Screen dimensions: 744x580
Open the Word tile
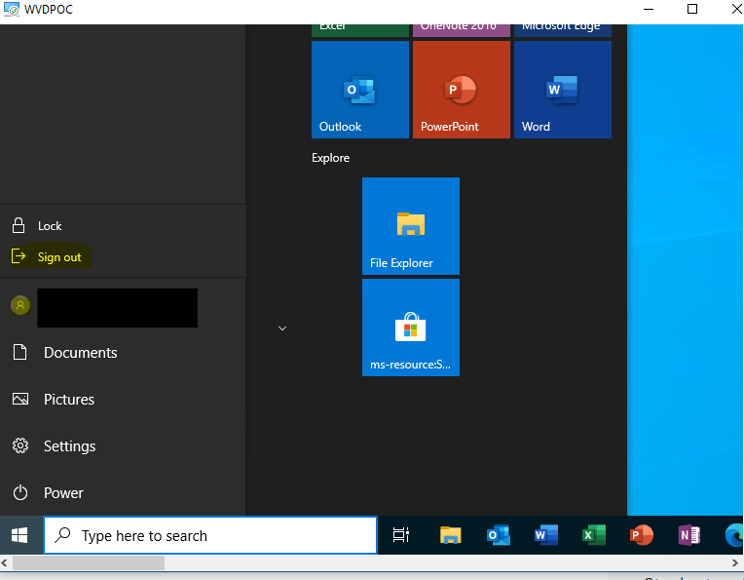pos(562,90)
